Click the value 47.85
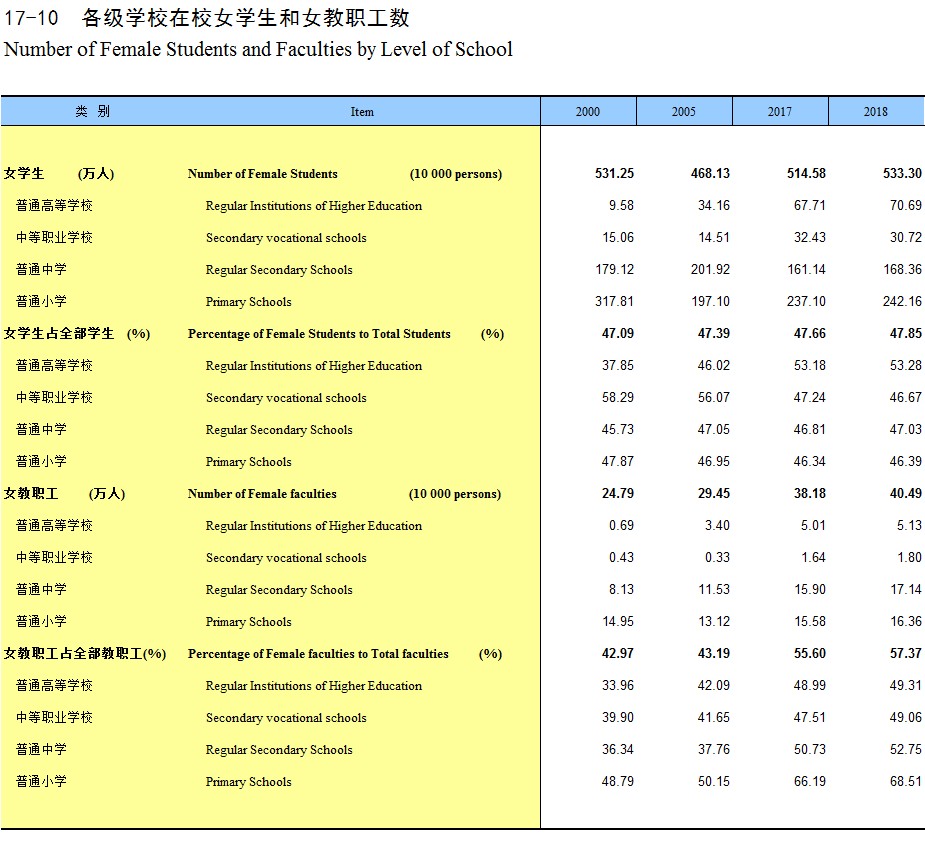This screenshot has height=862, width=925. coord(906,333)
